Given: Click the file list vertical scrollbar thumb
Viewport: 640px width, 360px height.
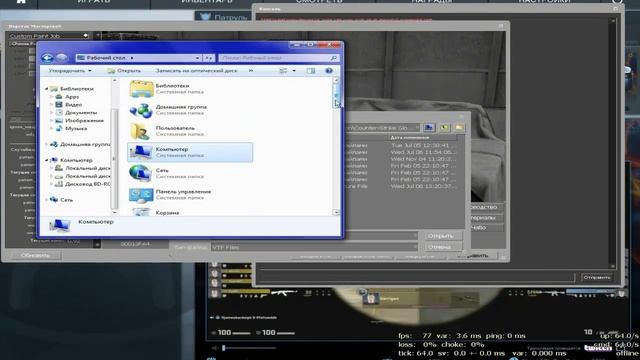Looking at the screenshot, I should coord(337,96).
